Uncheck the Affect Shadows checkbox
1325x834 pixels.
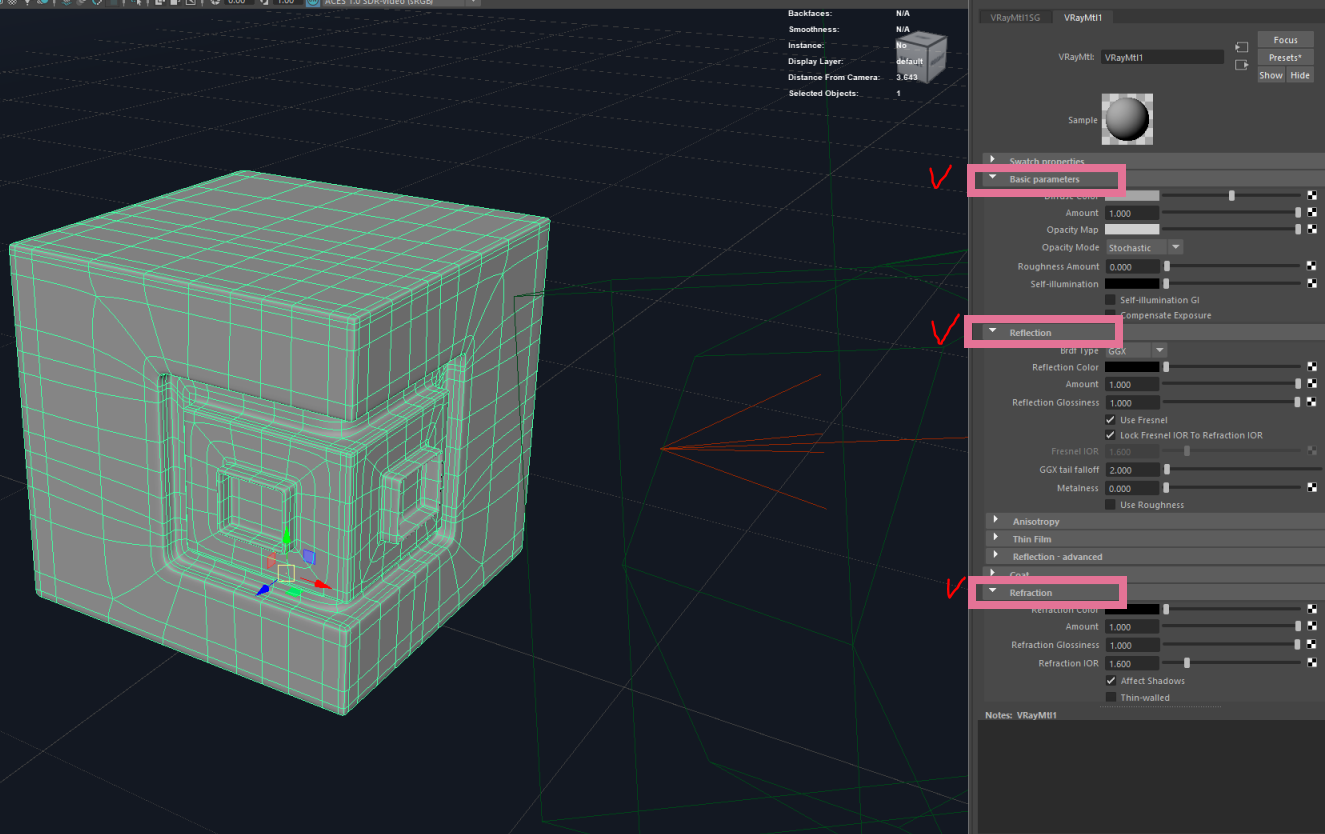[x=1110, y=681]
